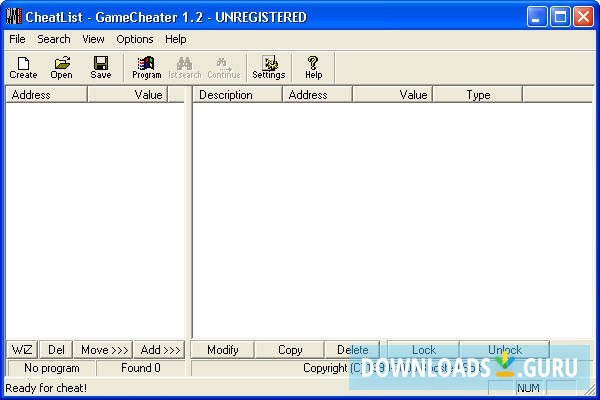Click the Modify button
This screenshot has height=400, width=600.
(222, 349)
